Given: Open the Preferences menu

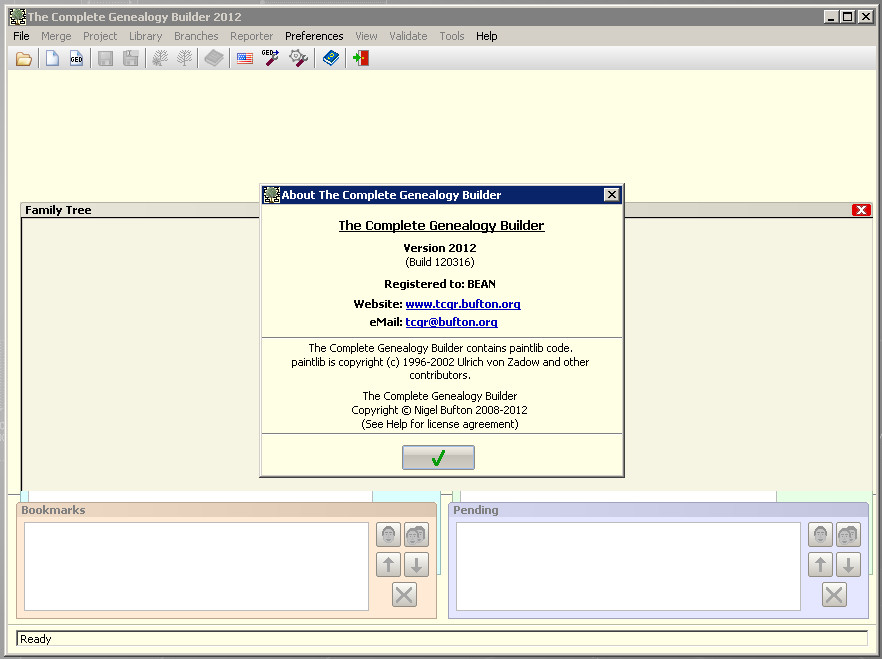Looking at the screenshot, I should tap(314, 36).
